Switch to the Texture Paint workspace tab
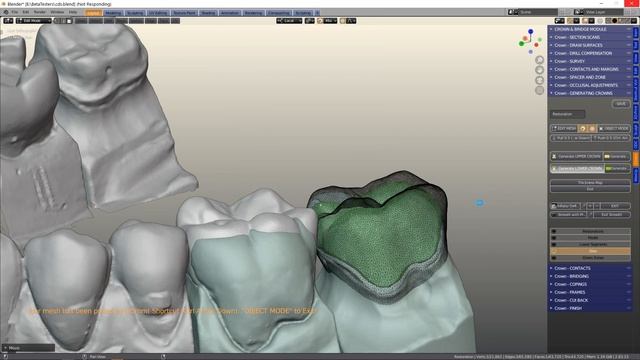 coord(184,13)
